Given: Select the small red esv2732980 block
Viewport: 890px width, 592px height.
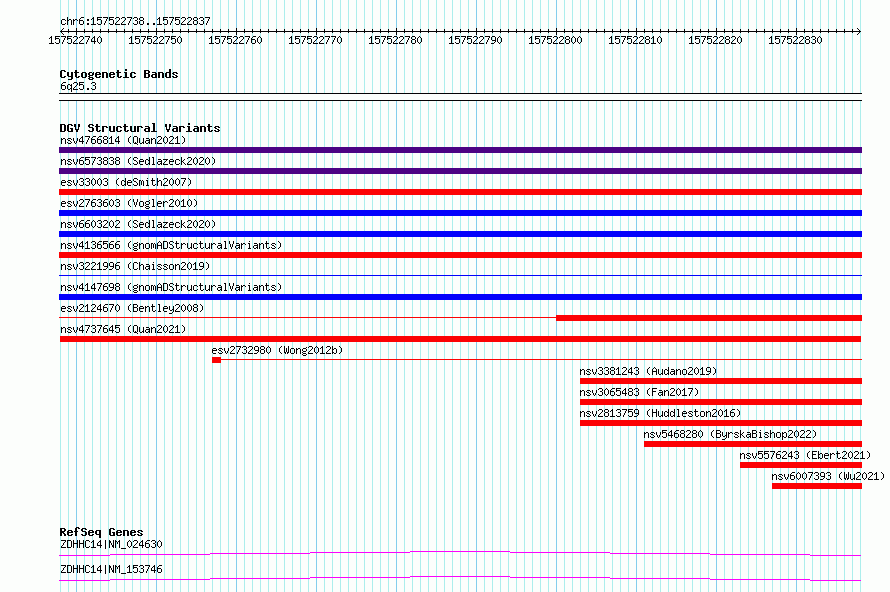Looking at the screenshot, I should (216, 360).
